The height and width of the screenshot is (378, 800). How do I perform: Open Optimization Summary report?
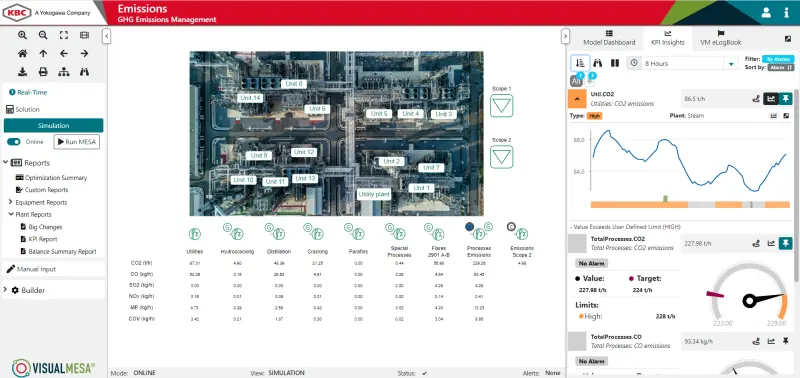pyautogui.click(x=52, y=178)
